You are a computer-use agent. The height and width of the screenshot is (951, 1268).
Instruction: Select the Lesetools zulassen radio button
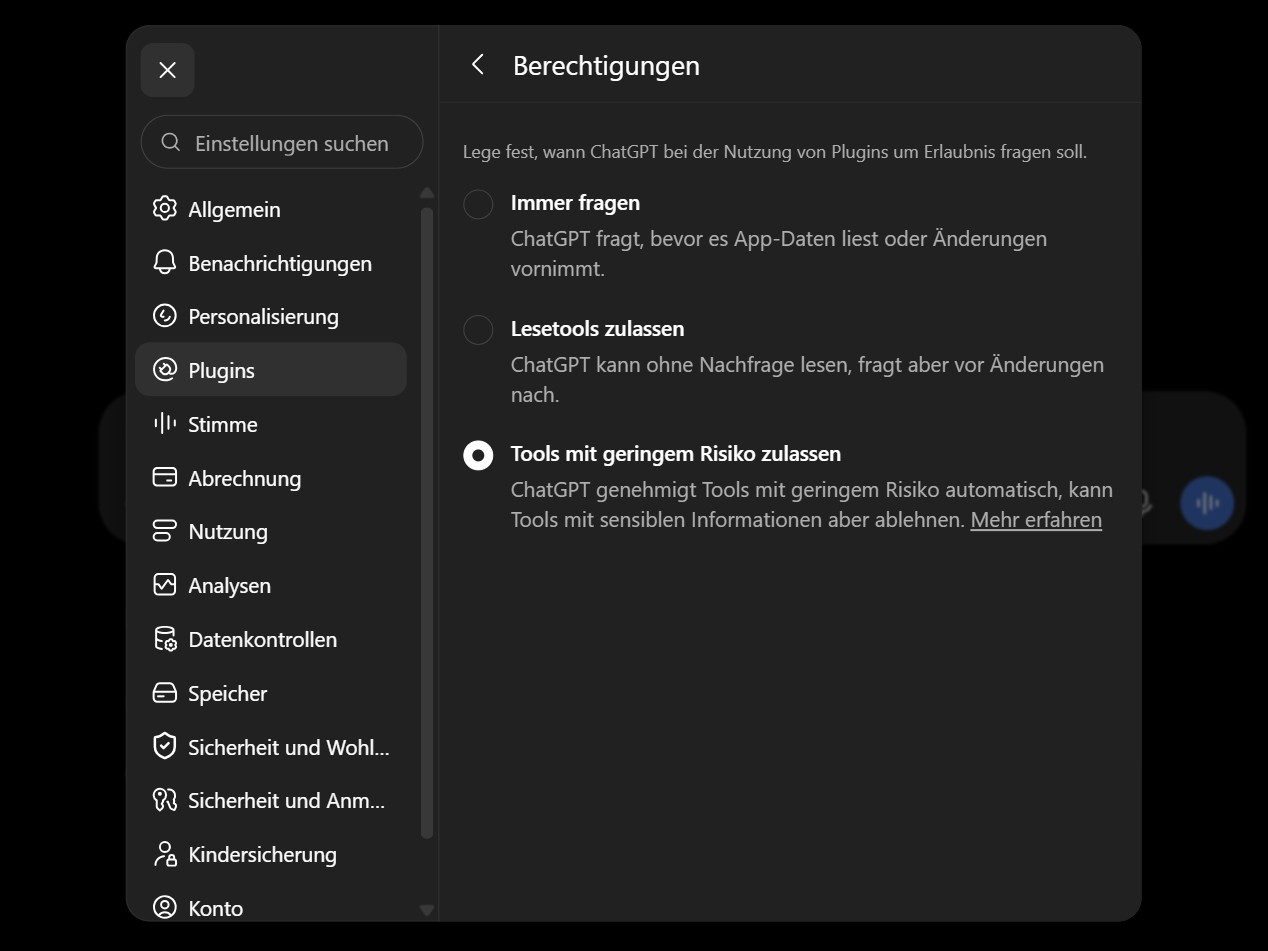tap(478, 330)
